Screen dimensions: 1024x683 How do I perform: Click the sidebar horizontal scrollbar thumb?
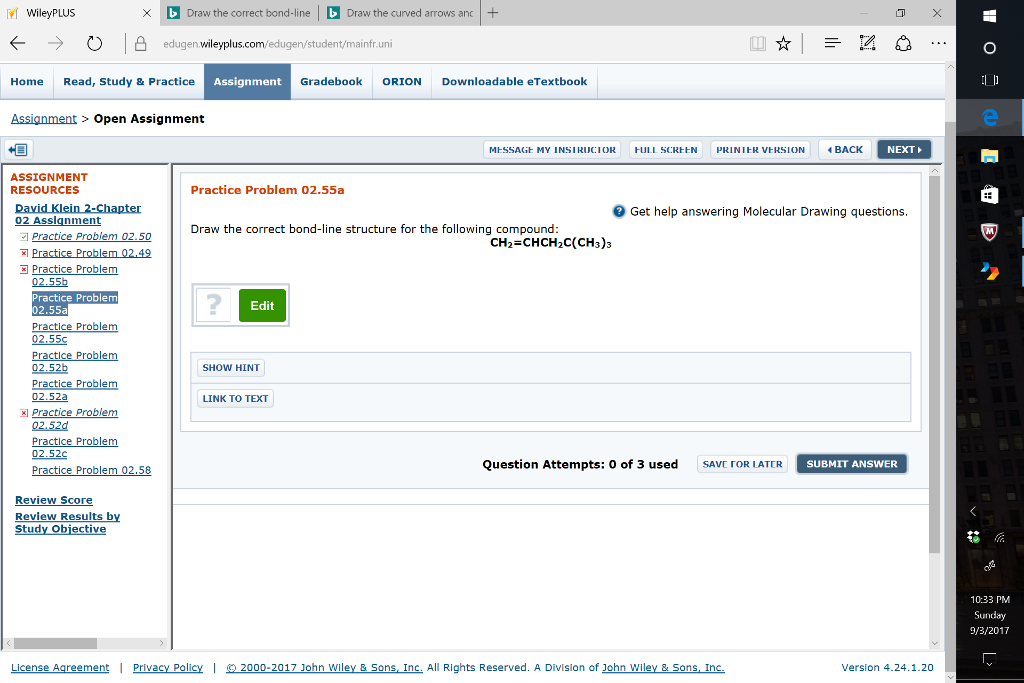click(x=56, y=643)
